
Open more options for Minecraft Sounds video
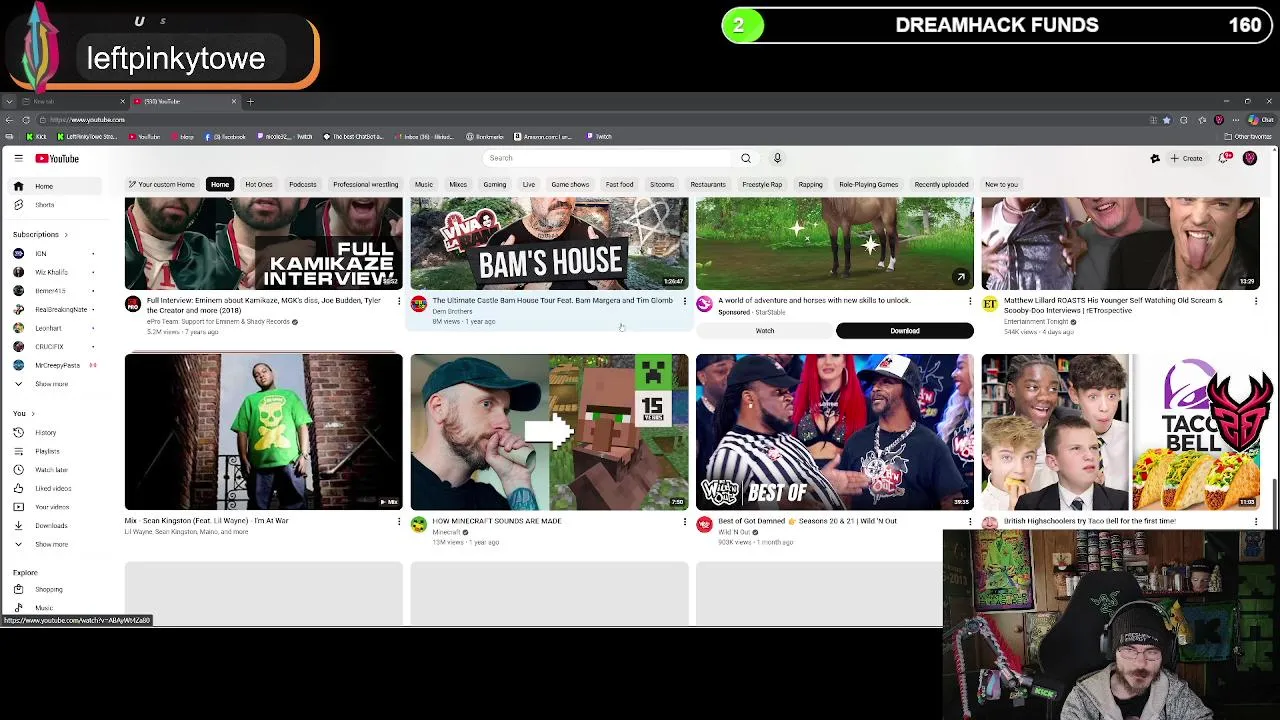coord(684,521)
